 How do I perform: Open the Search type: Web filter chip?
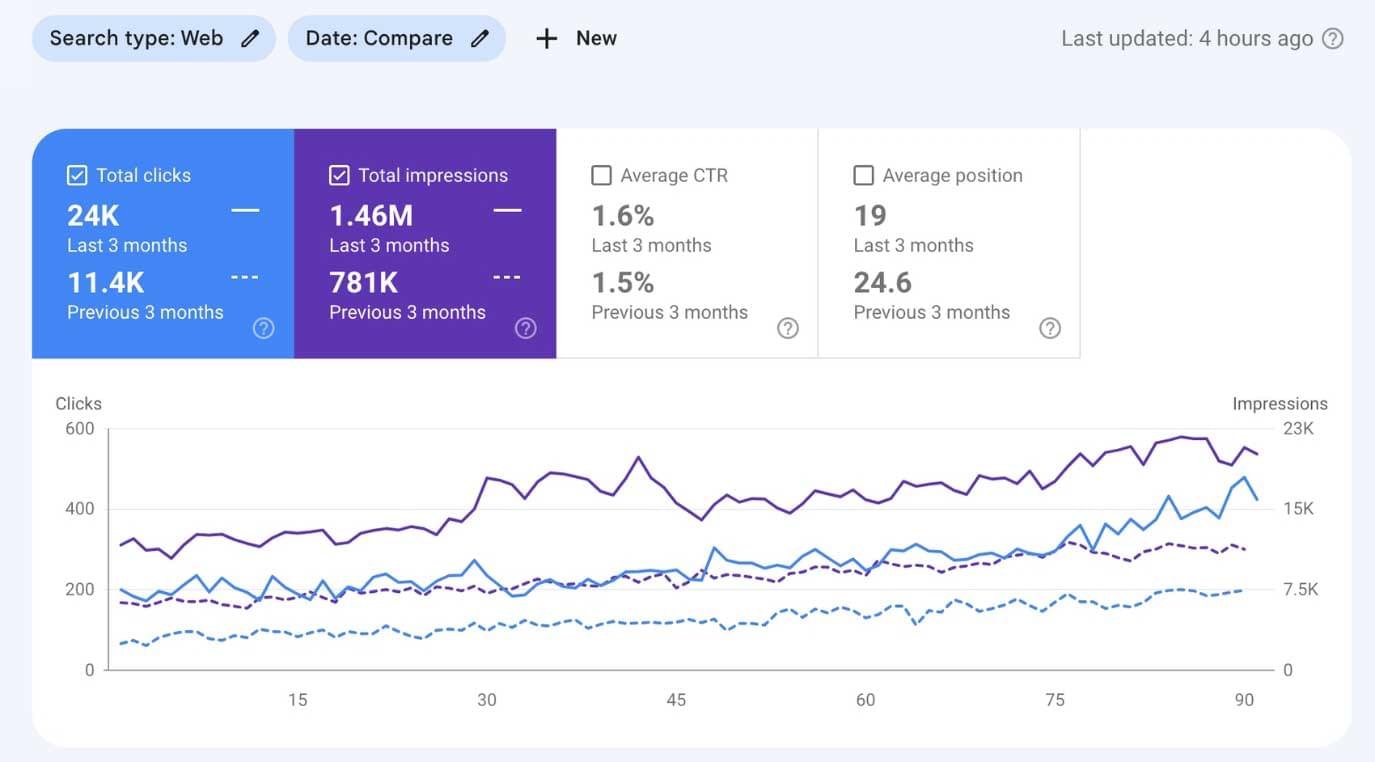point(136,39)
